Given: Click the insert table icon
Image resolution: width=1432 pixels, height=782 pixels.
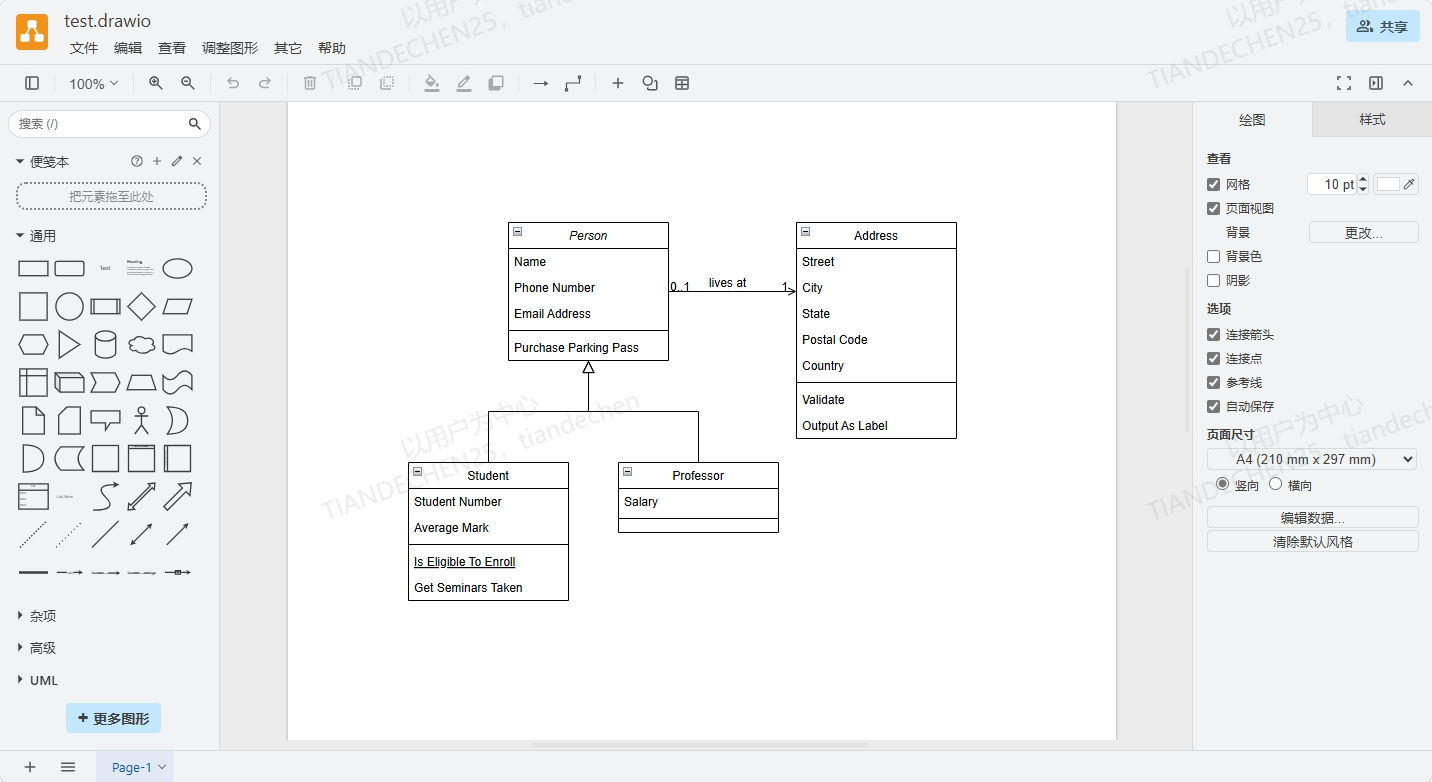Looking at the screenshot, I should click(682, 84).
